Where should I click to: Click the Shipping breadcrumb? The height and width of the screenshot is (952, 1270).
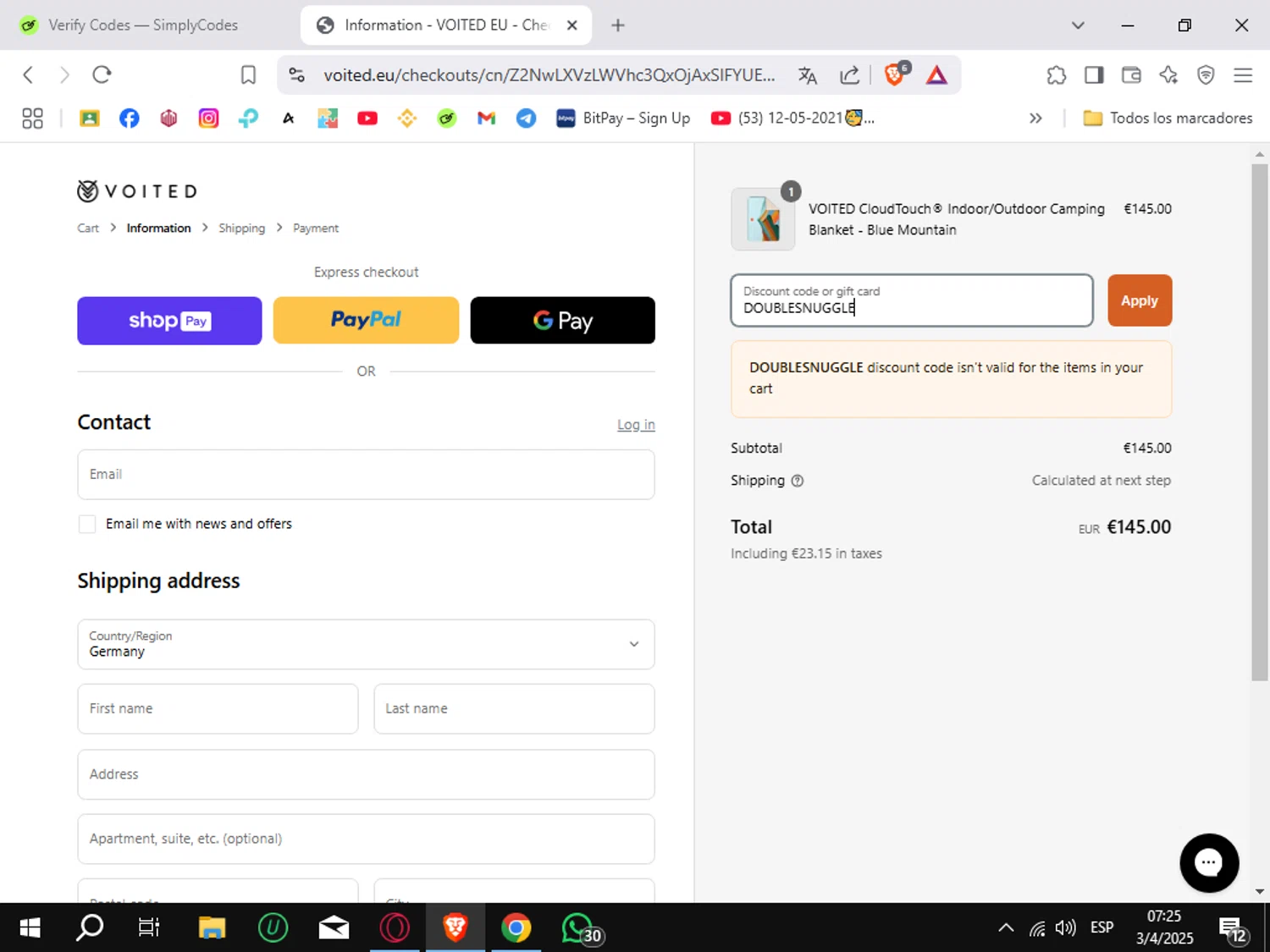pyautogui.click(x=241, y=228)
